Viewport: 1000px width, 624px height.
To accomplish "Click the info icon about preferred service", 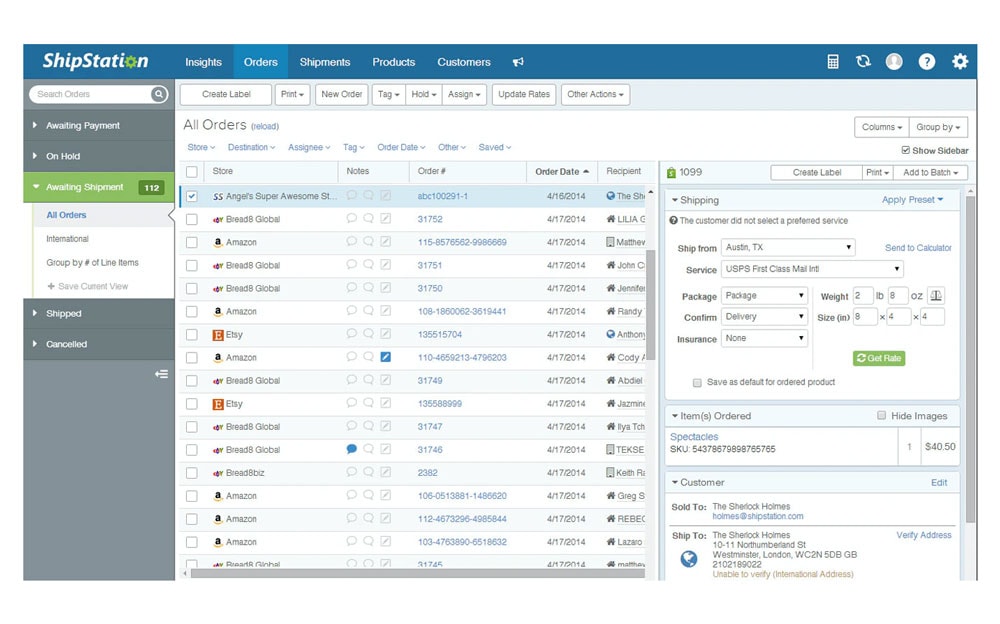I will [673, 221].
